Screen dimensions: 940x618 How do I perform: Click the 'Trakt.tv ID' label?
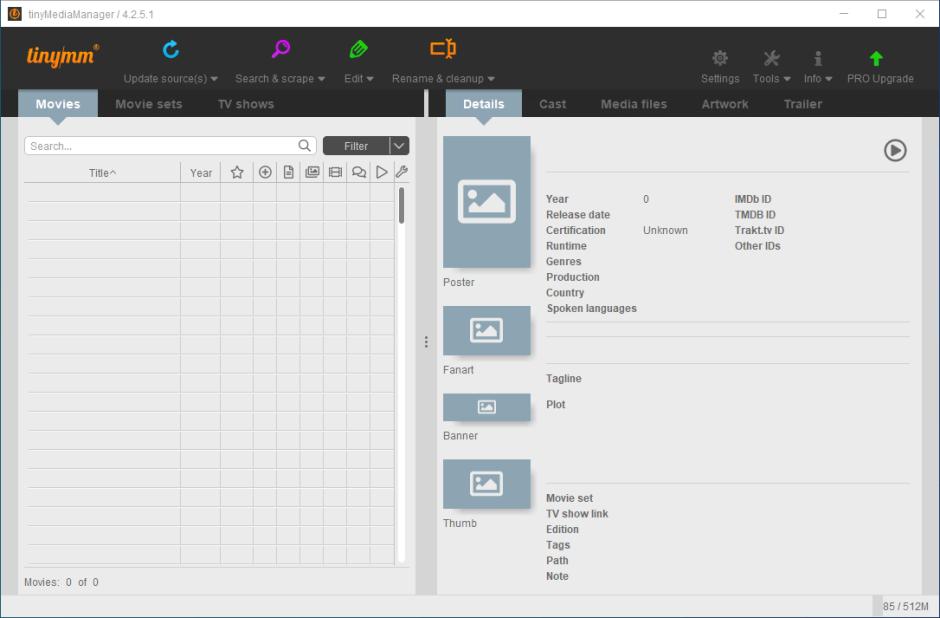click(x=759, y=230)
